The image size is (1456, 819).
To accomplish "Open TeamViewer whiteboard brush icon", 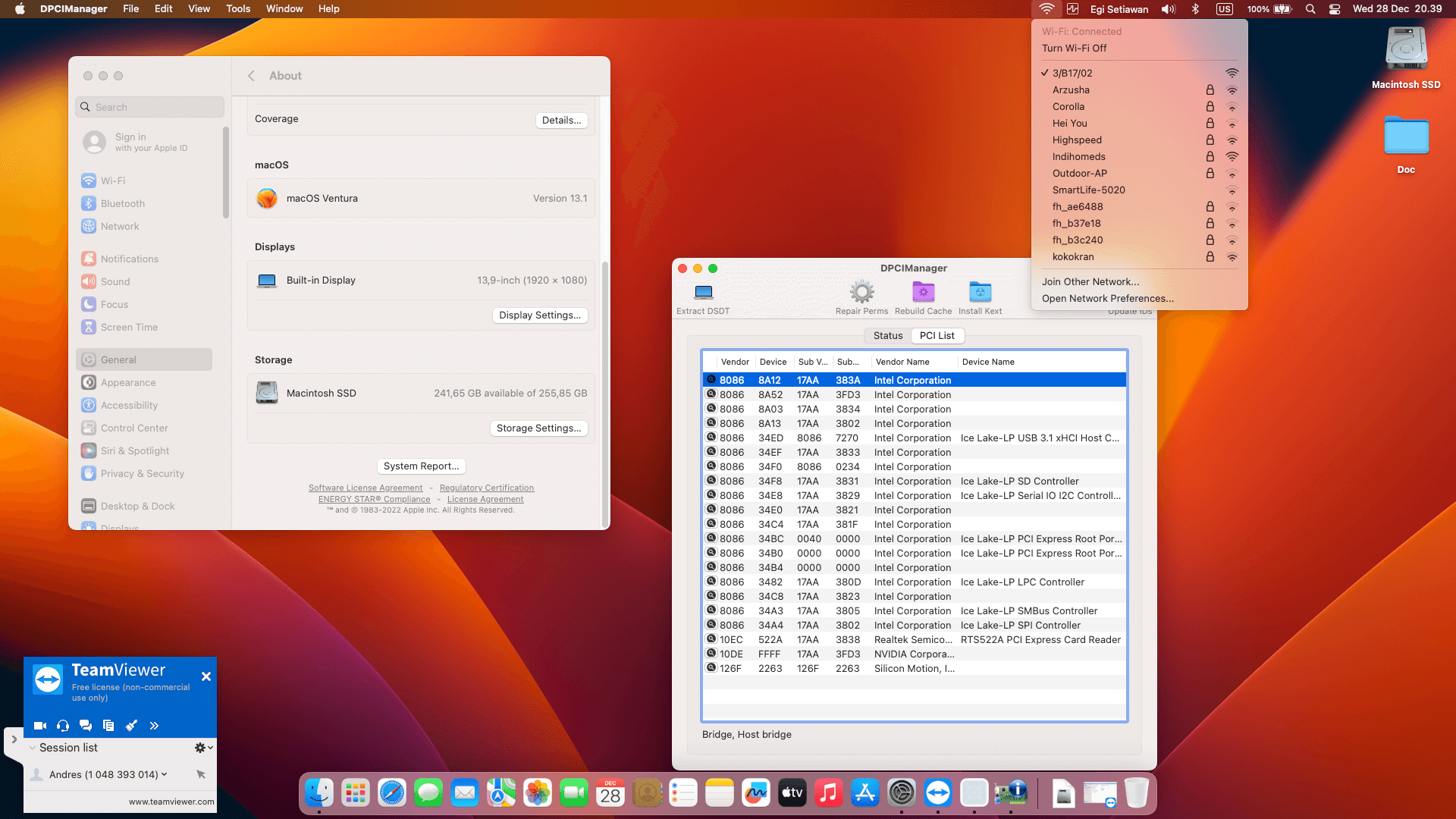I will click(131, 726).
